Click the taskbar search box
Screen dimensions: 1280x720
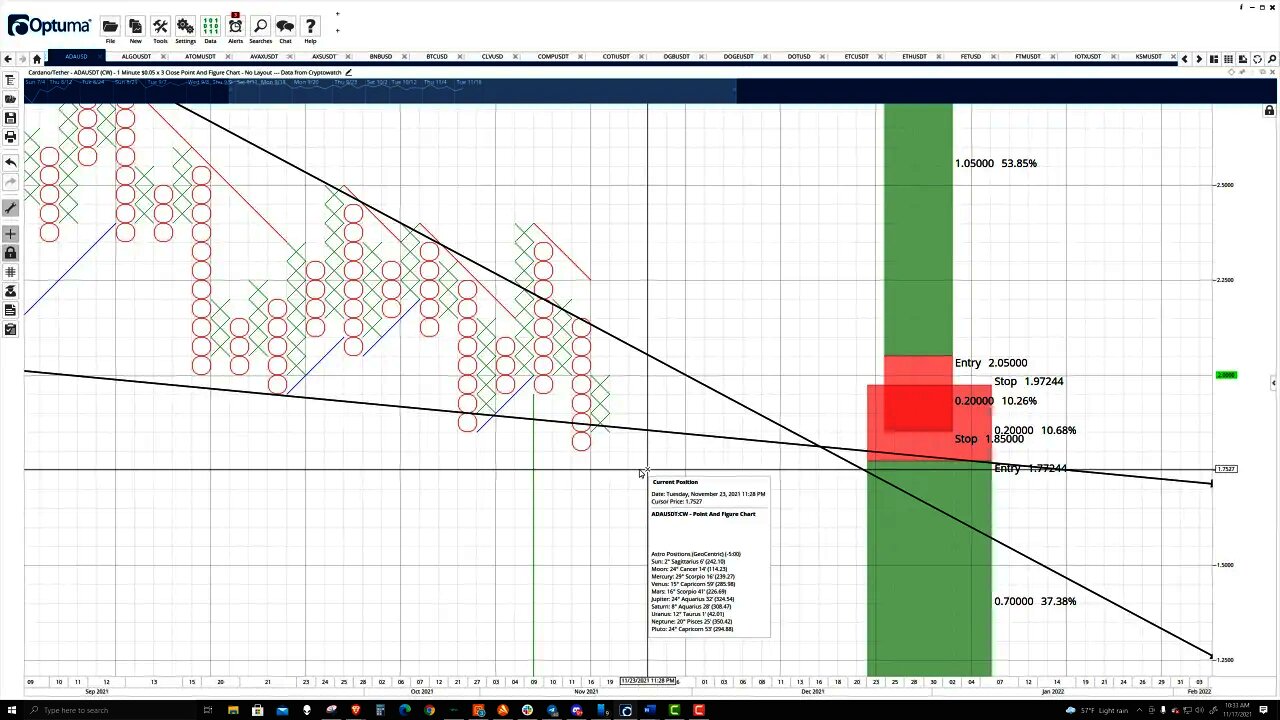(110, 710)
